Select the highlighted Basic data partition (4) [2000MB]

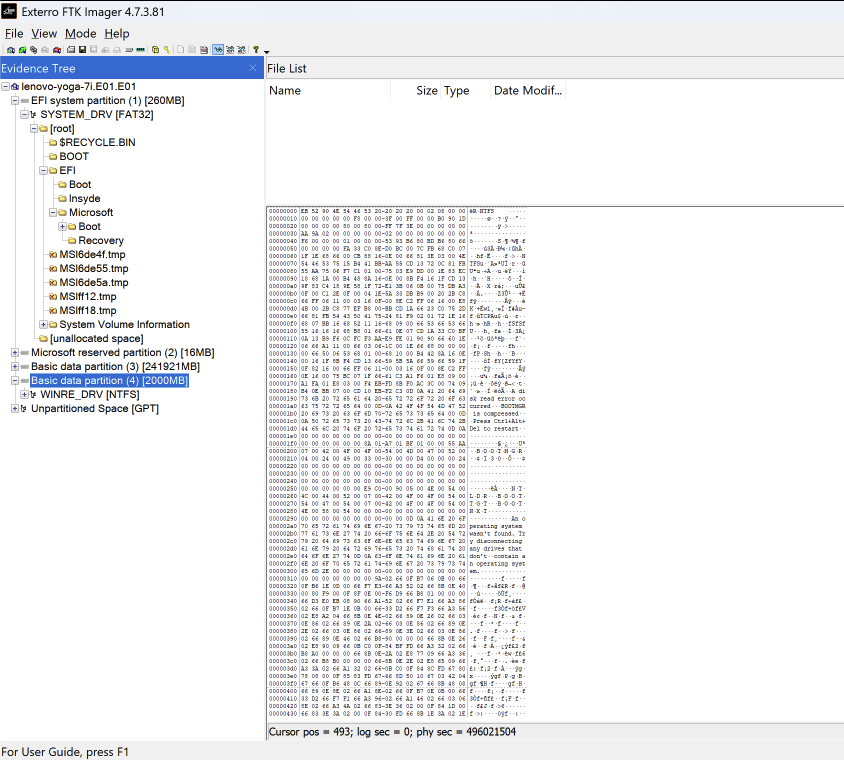coord(109,380)
